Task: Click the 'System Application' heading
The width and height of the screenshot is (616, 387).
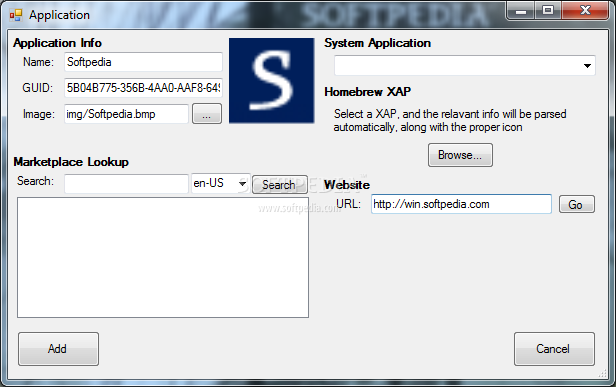Action: [x=378, y=43]
